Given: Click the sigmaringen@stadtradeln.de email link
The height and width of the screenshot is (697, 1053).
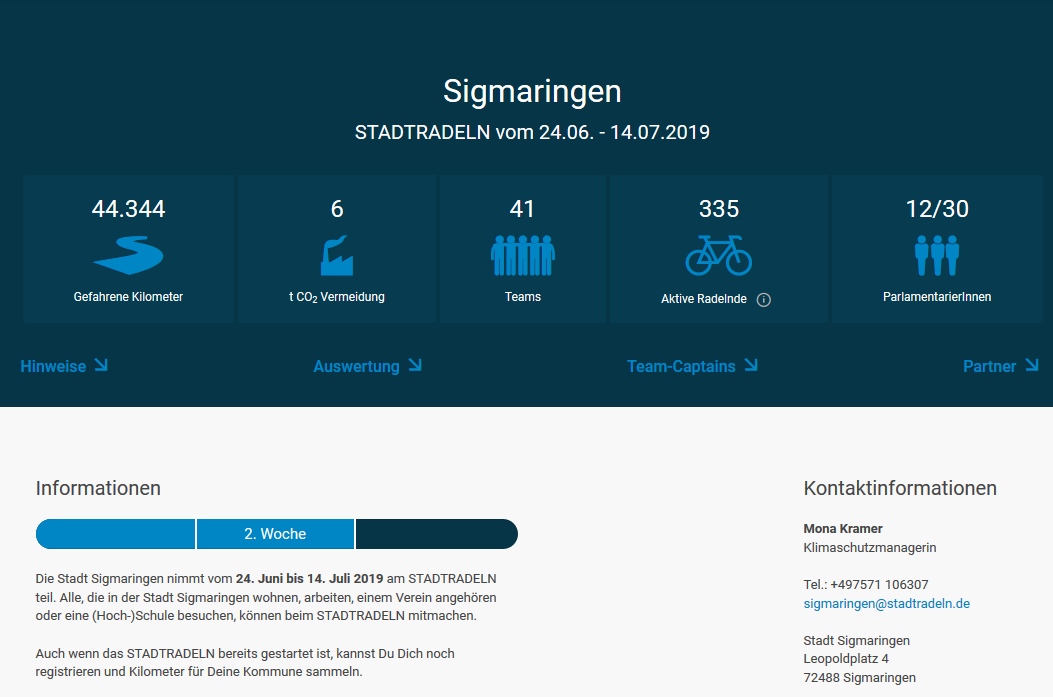Looking at the screenshot, I should 886,604.
